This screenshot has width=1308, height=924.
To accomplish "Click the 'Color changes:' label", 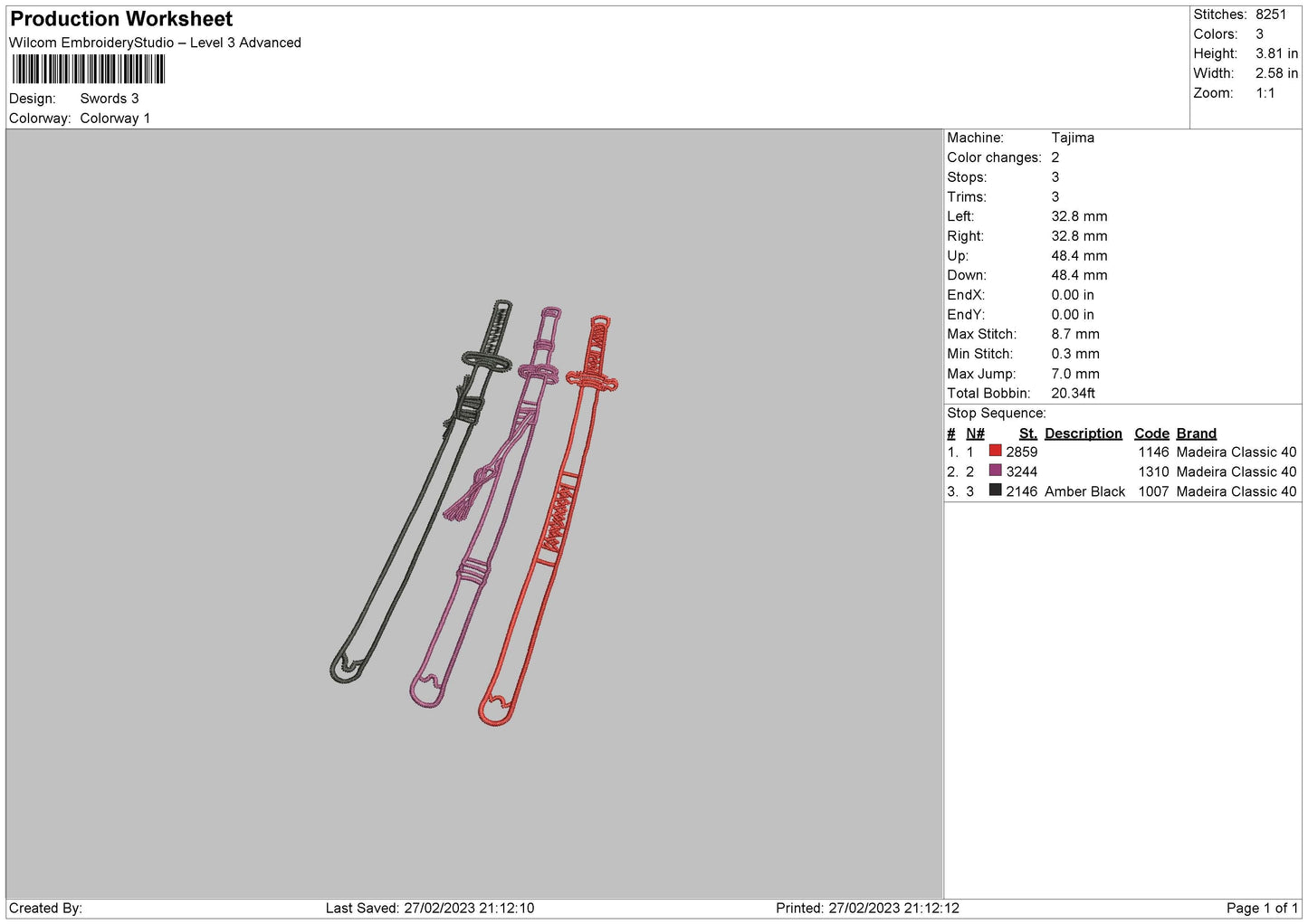I will click(994, 157).
